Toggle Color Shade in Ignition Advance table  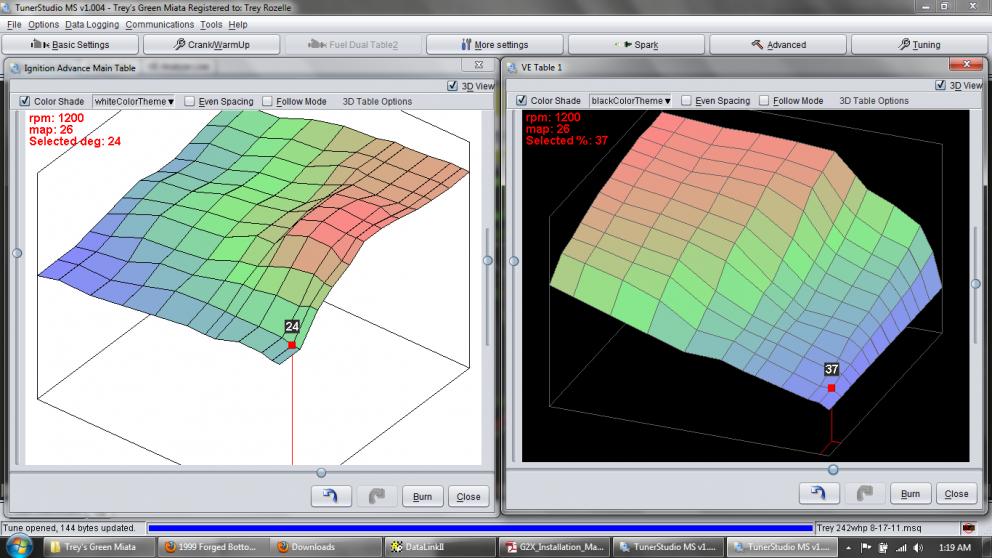point(25,101)
